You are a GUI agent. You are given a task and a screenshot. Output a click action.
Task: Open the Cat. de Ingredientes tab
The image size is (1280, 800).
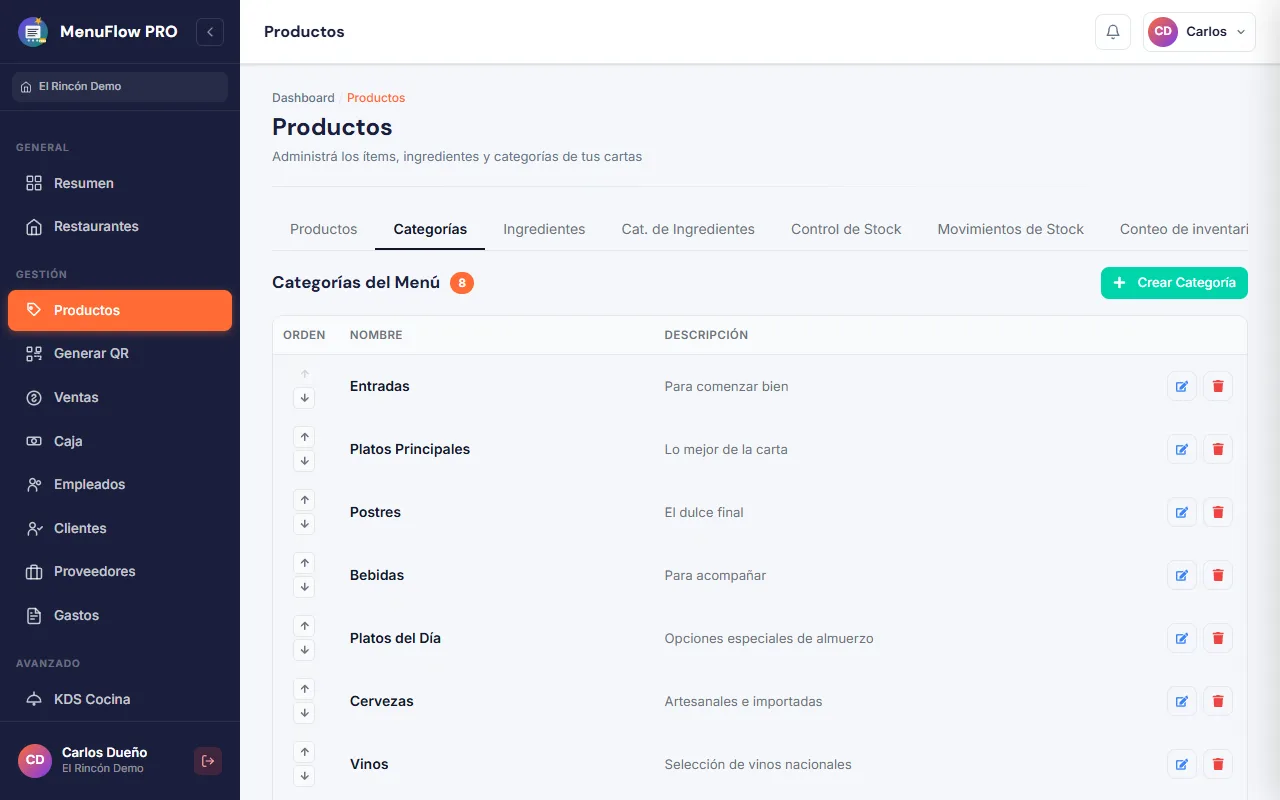click(688, 229)
